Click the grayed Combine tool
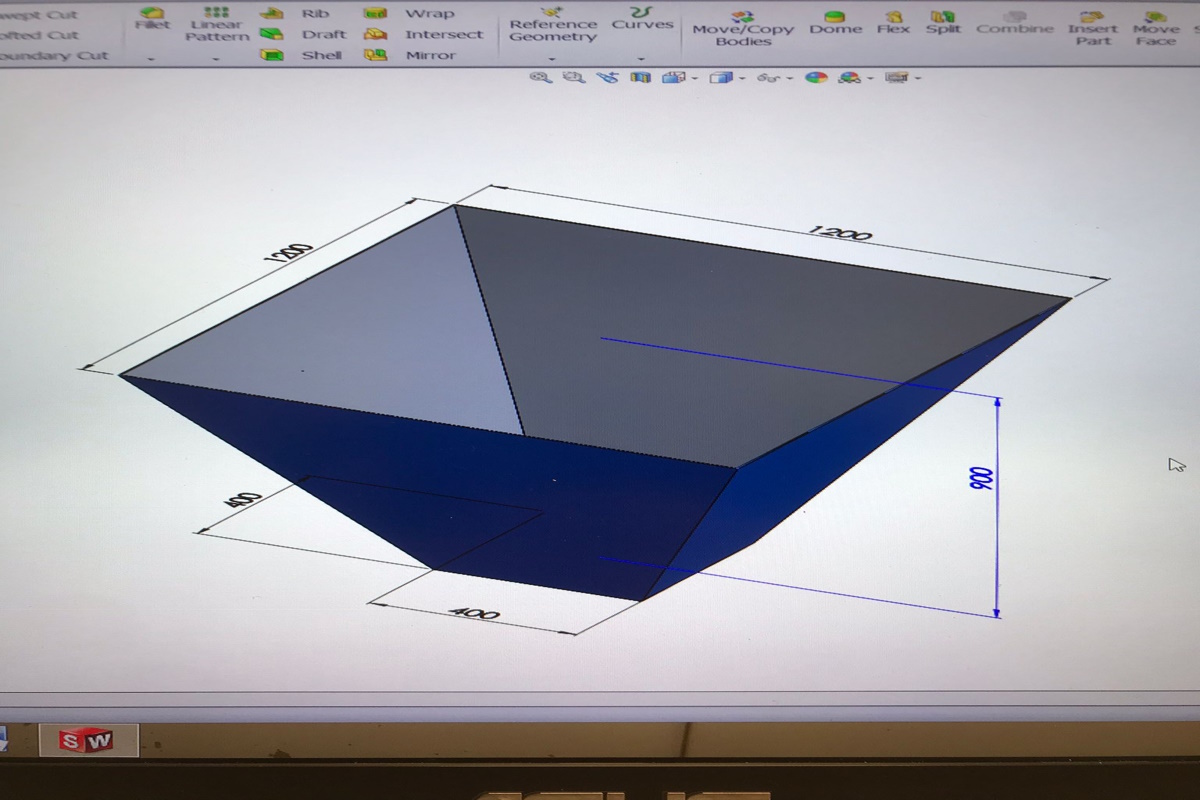This screenshot has width=1200, height=800. coord(1014,22)
